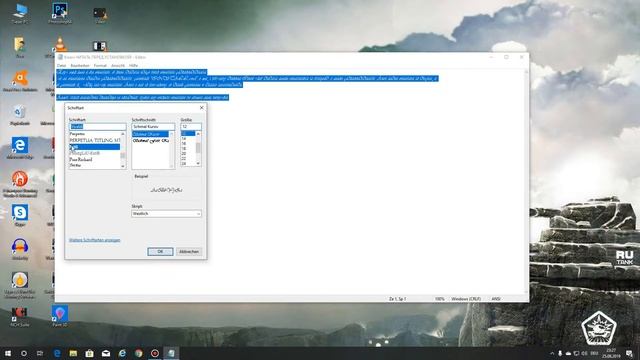Open Microsoft Store from taskbar
Viewport: 640px width, 360px height.
click(89, 353)
